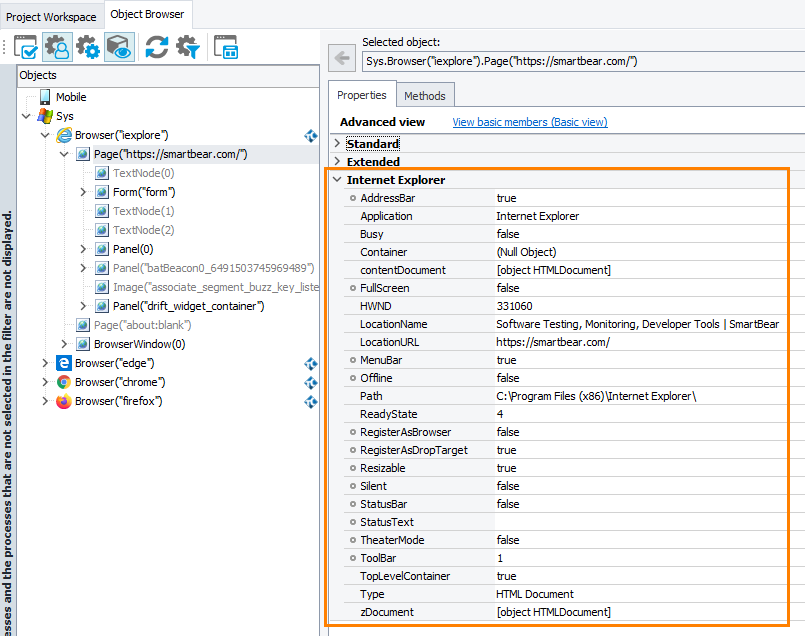805x636 pixels.
Task: Click the windowed panel icon on toolbar
Action: tap(226, 47)
